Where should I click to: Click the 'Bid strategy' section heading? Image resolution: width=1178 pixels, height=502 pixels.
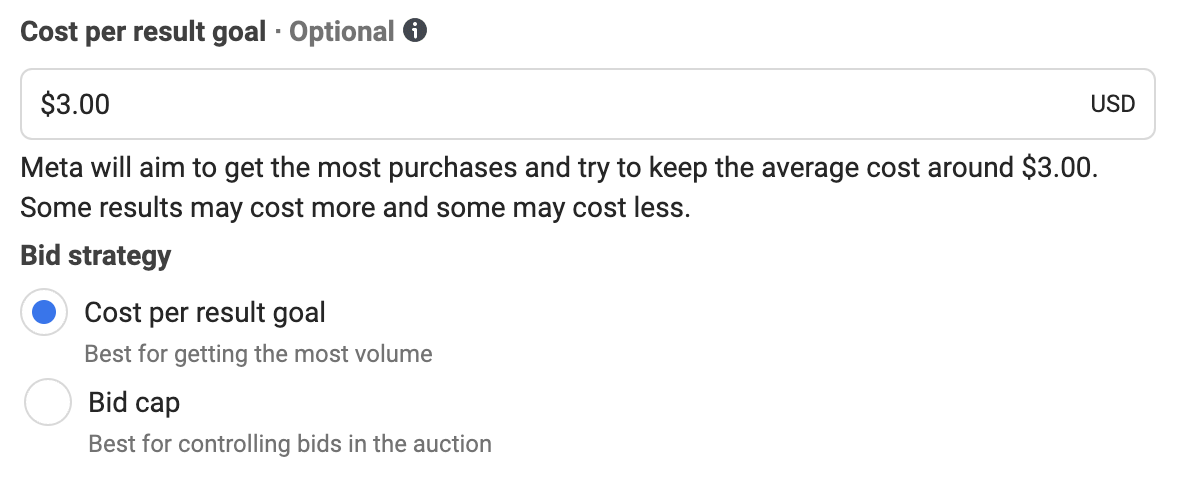[96, 256]
